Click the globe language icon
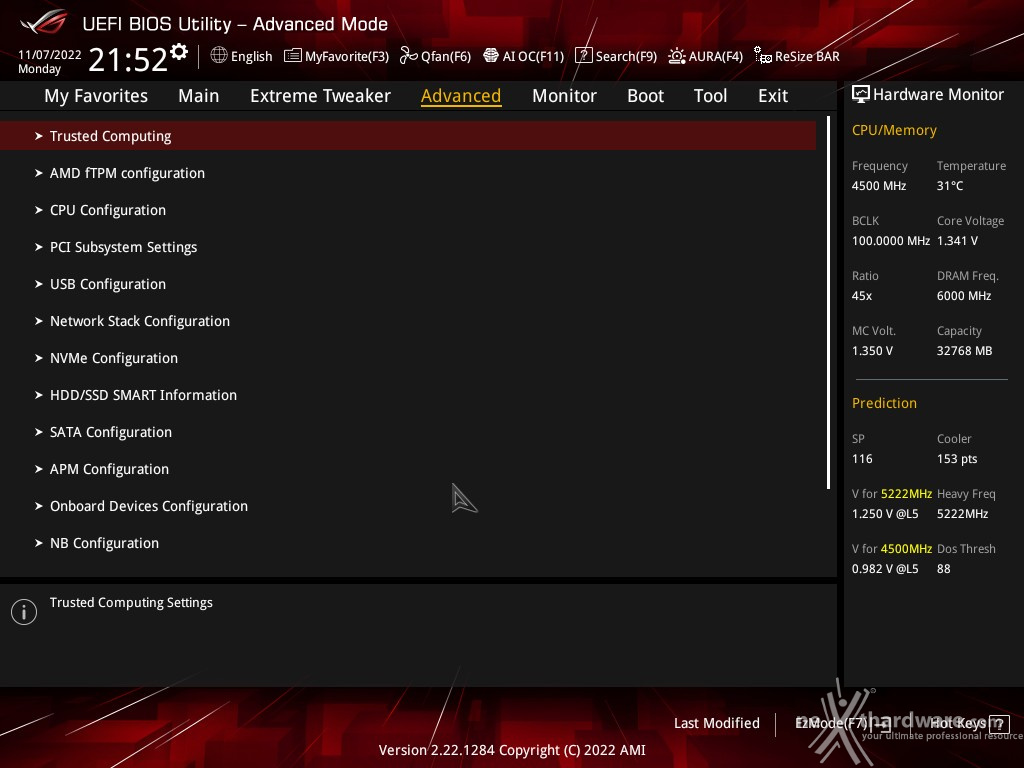 coord(219,56)
